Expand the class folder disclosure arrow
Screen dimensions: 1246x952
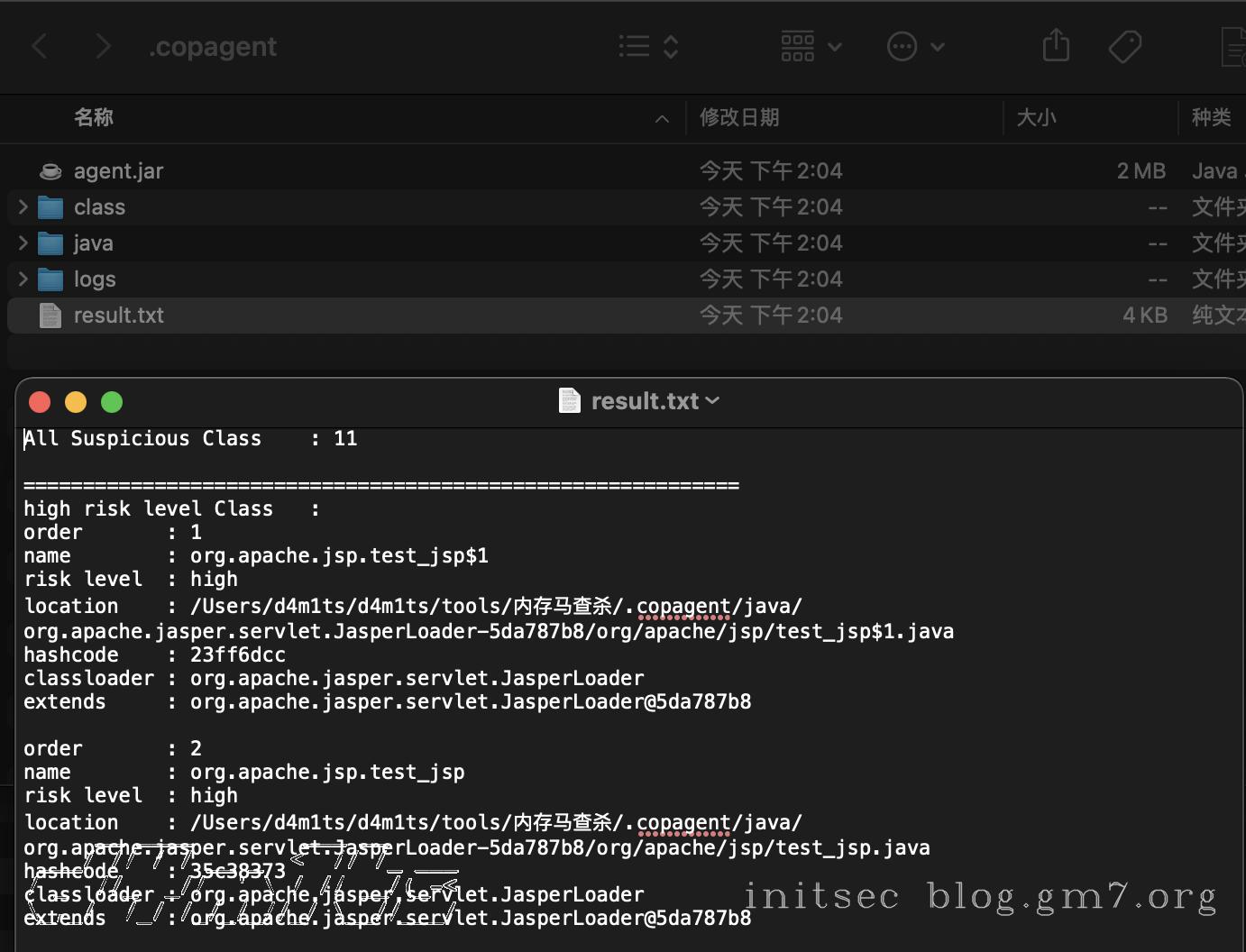pos(23,207)
